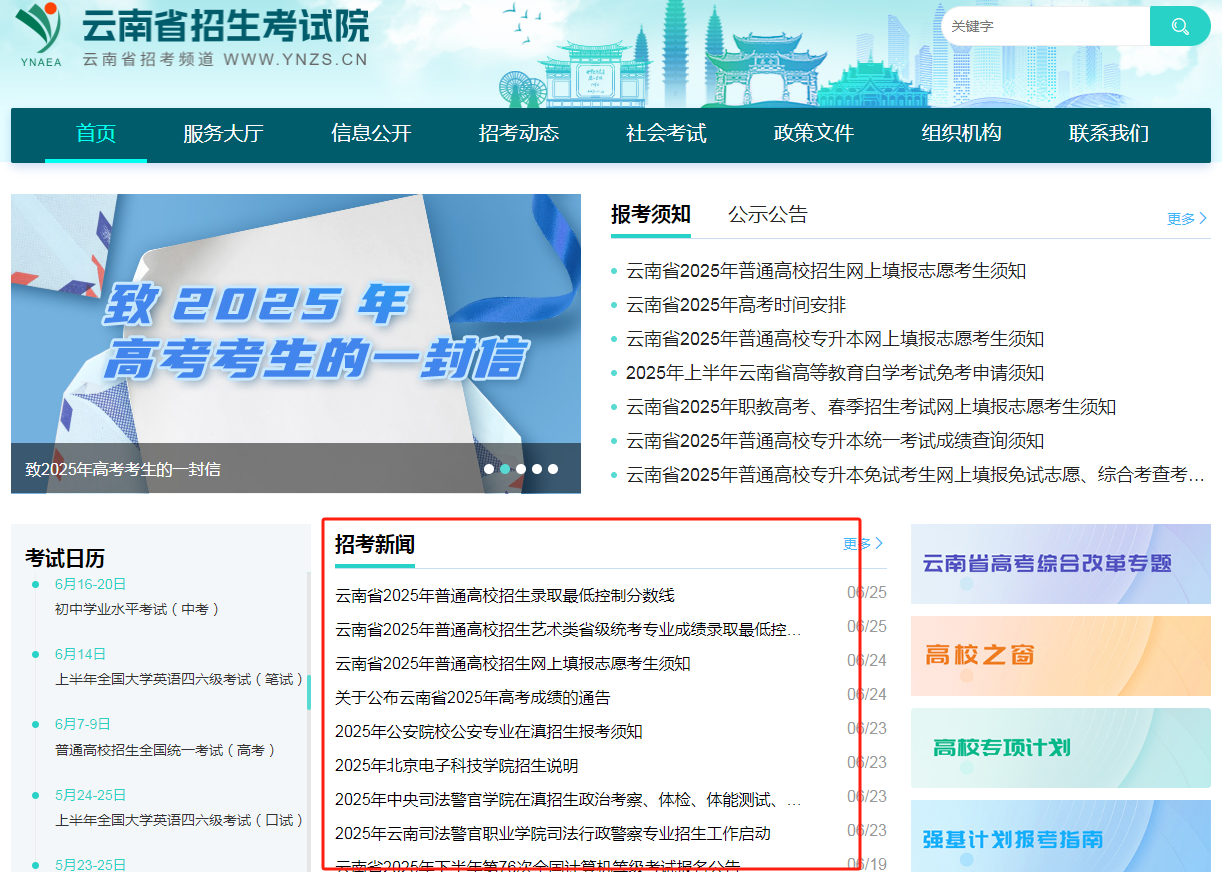1222x872 pixels.
Task: Click the search magnifier button
Action: [1180, 26]
